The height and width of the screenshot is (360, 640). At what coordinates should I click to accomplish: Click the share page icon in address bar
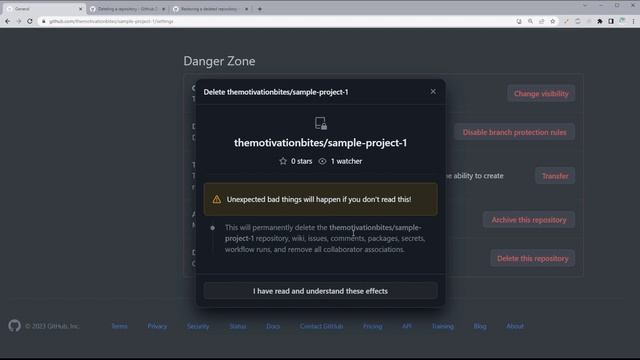[x=541, y=21]
